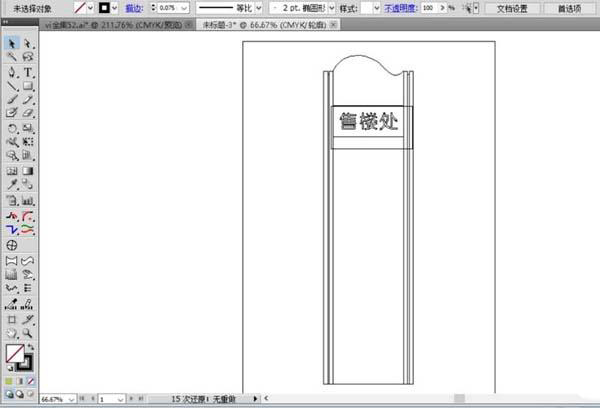Choose Draw Normal mode

(9, 393)
